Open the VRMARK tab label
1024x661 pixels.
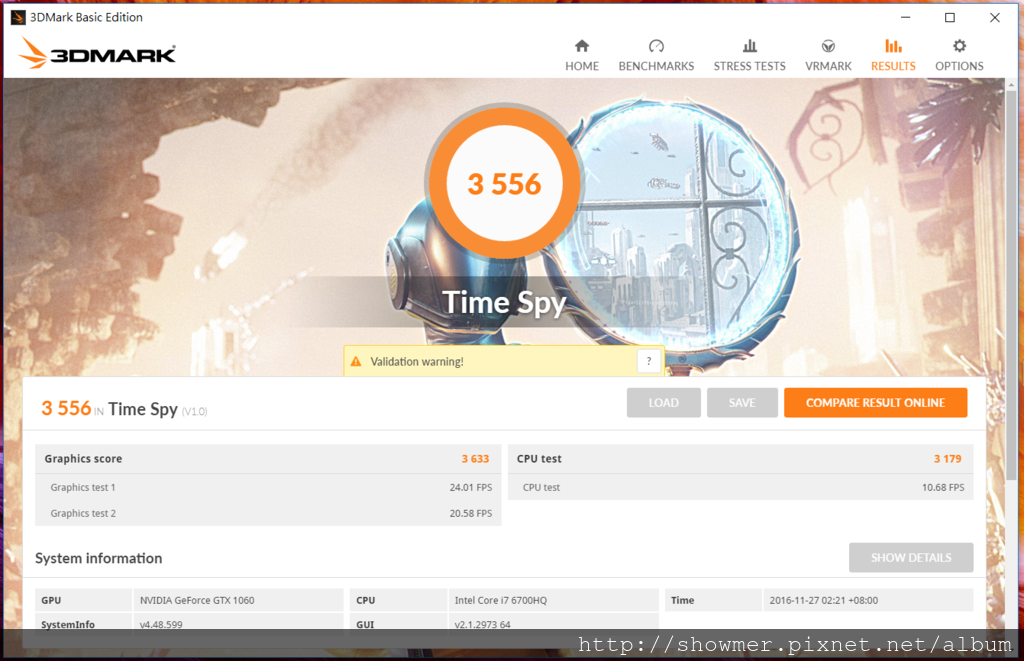tap(828, 66)
